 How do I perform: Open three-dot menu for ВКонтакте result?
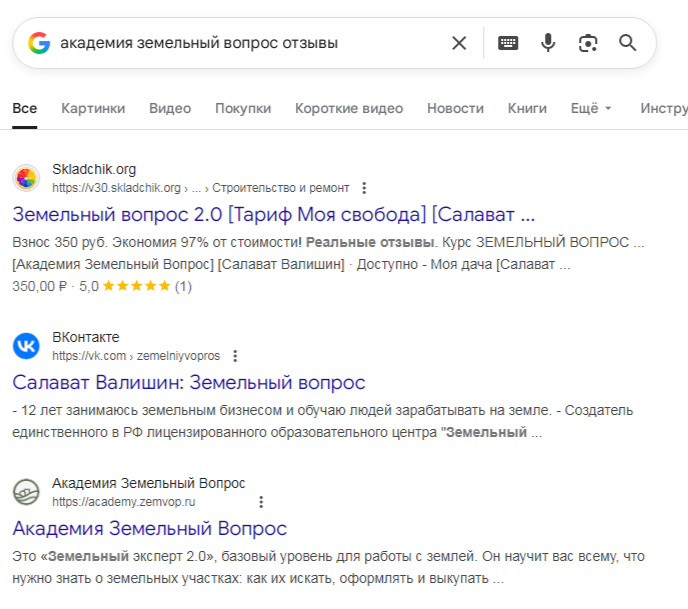[235, 356]
